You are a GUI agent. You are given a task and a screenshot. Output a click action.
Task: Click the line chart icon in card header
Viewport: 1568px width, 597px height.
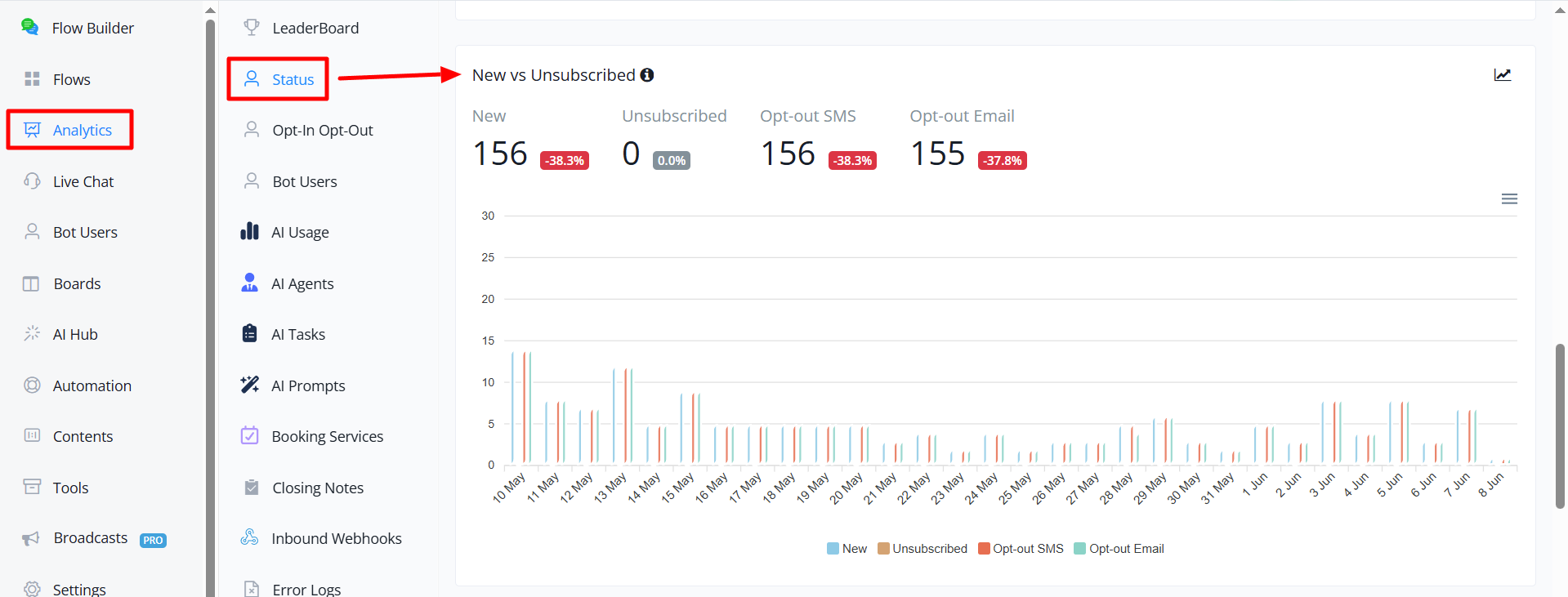(x=1503, y=75)
